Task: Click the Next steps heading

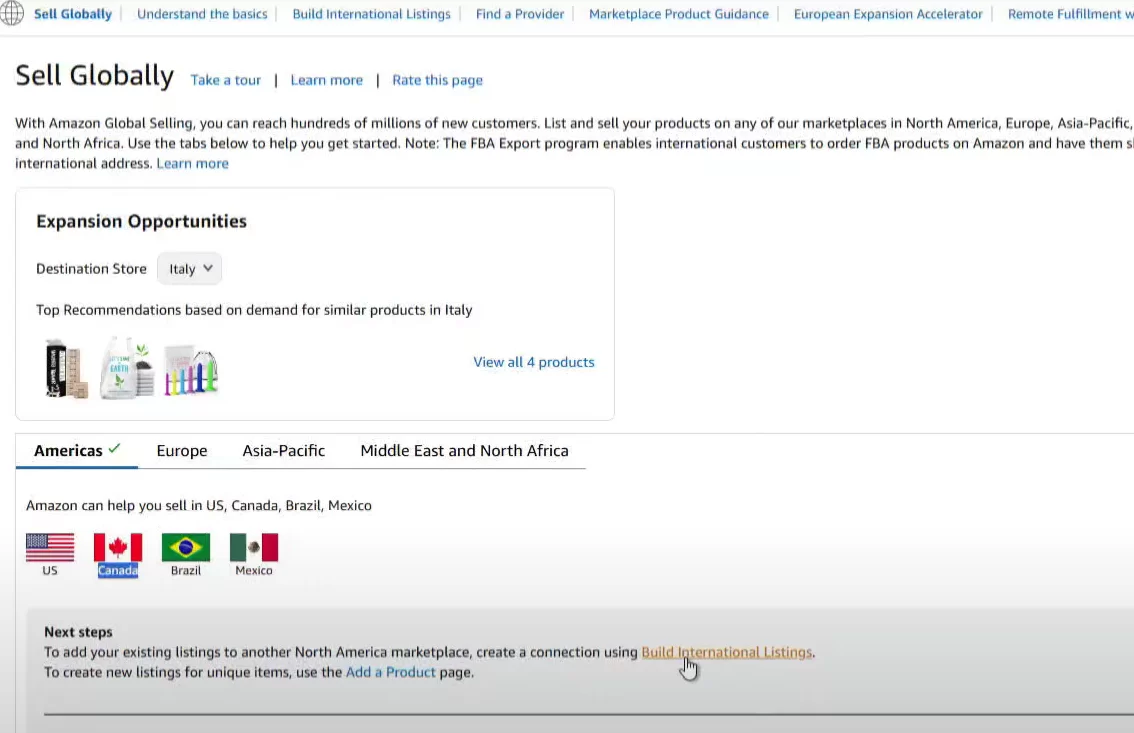Action: pos(78,632)
